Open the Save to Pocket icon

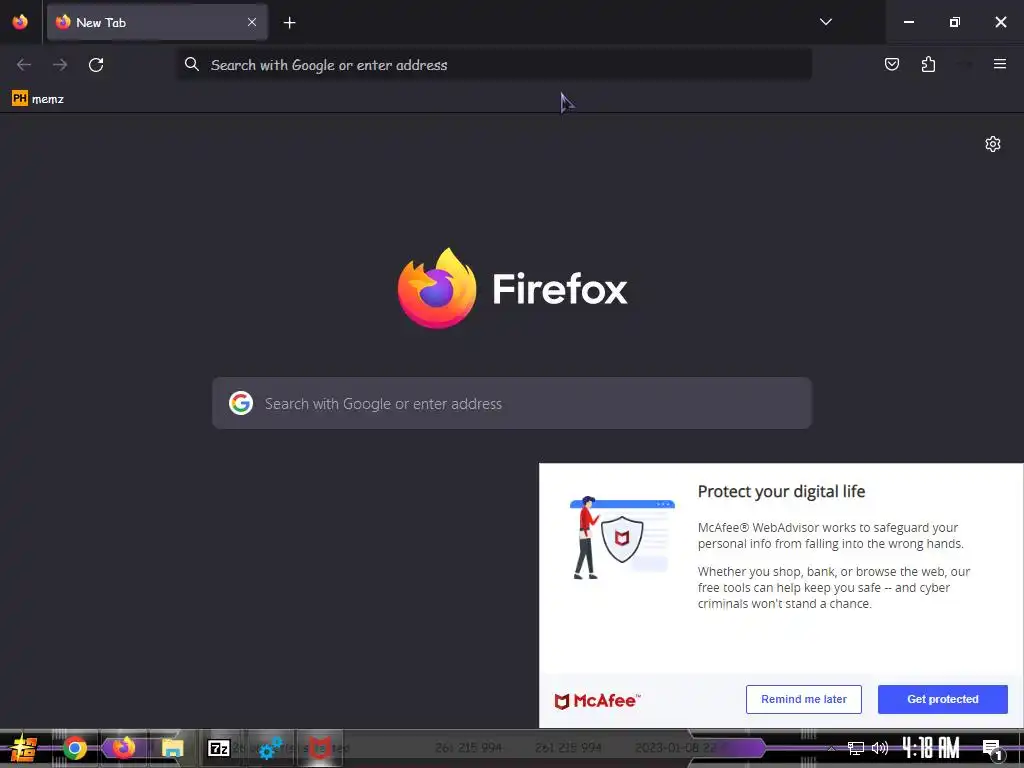point(891,64)
